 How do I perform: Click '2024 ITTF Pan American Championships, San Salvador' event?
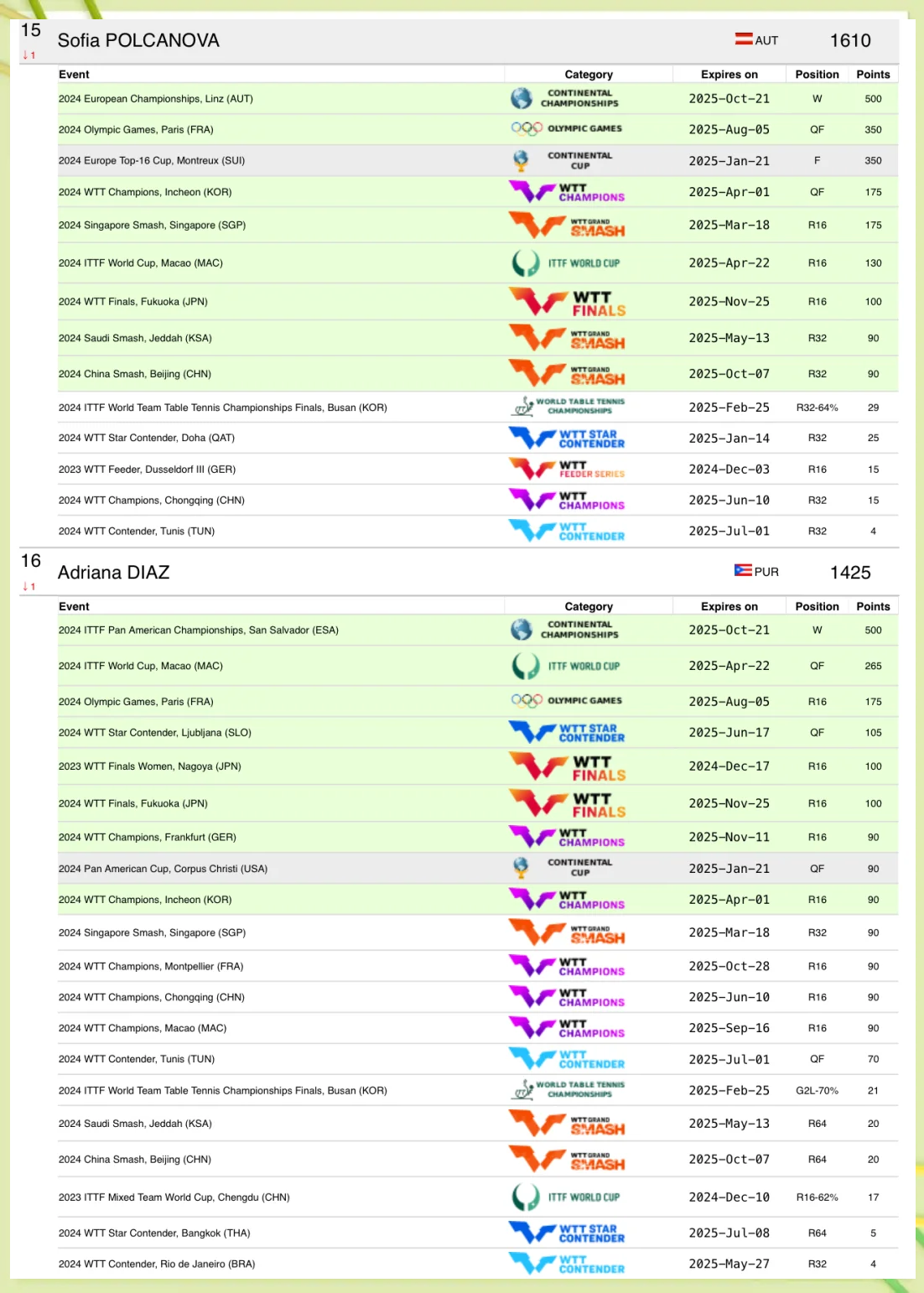pyautogui.click(x=199, y=631)
